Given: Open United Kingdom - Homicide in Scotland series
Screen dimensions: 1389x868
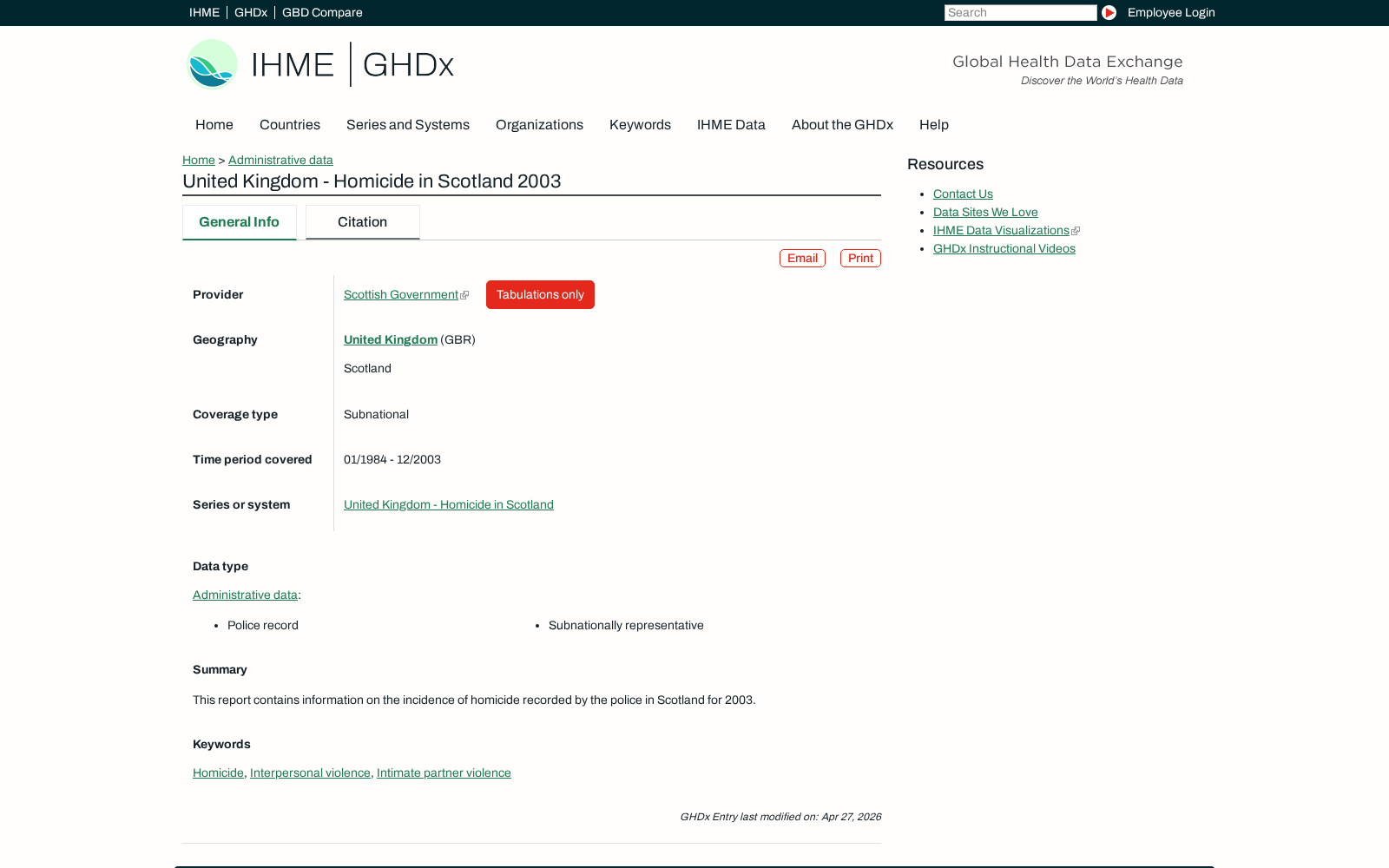Looking at the screenshot, I should (449, 504).
